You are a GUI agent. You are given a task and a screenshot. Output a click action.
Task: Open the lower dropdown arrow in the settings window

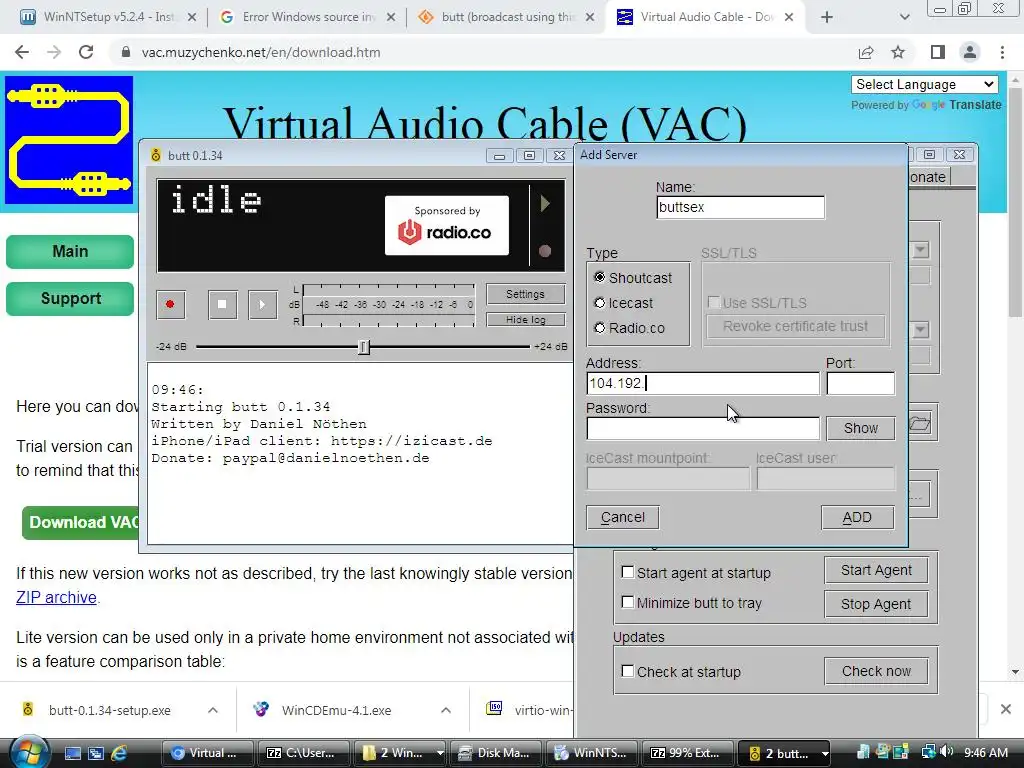coord(920,329)
